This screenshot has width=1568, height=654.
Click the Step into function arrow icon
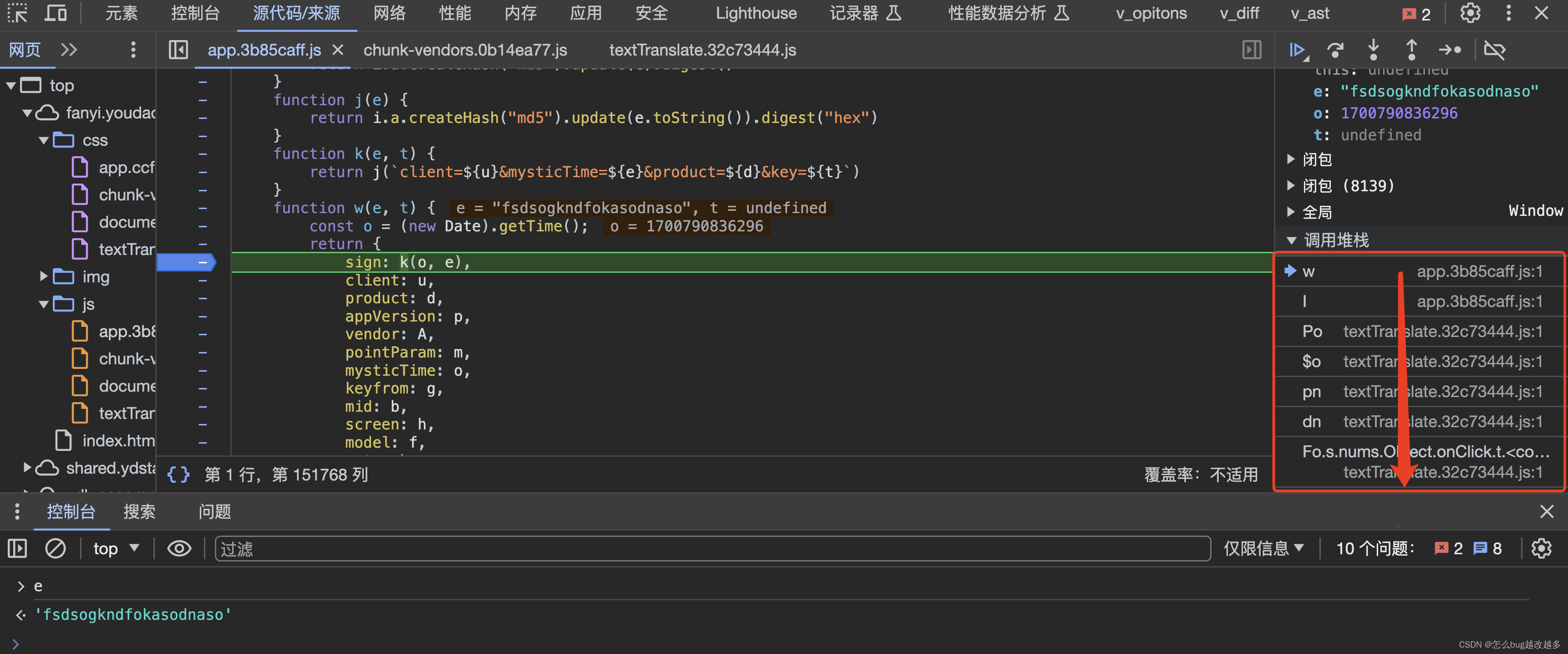pos(1373,50)
